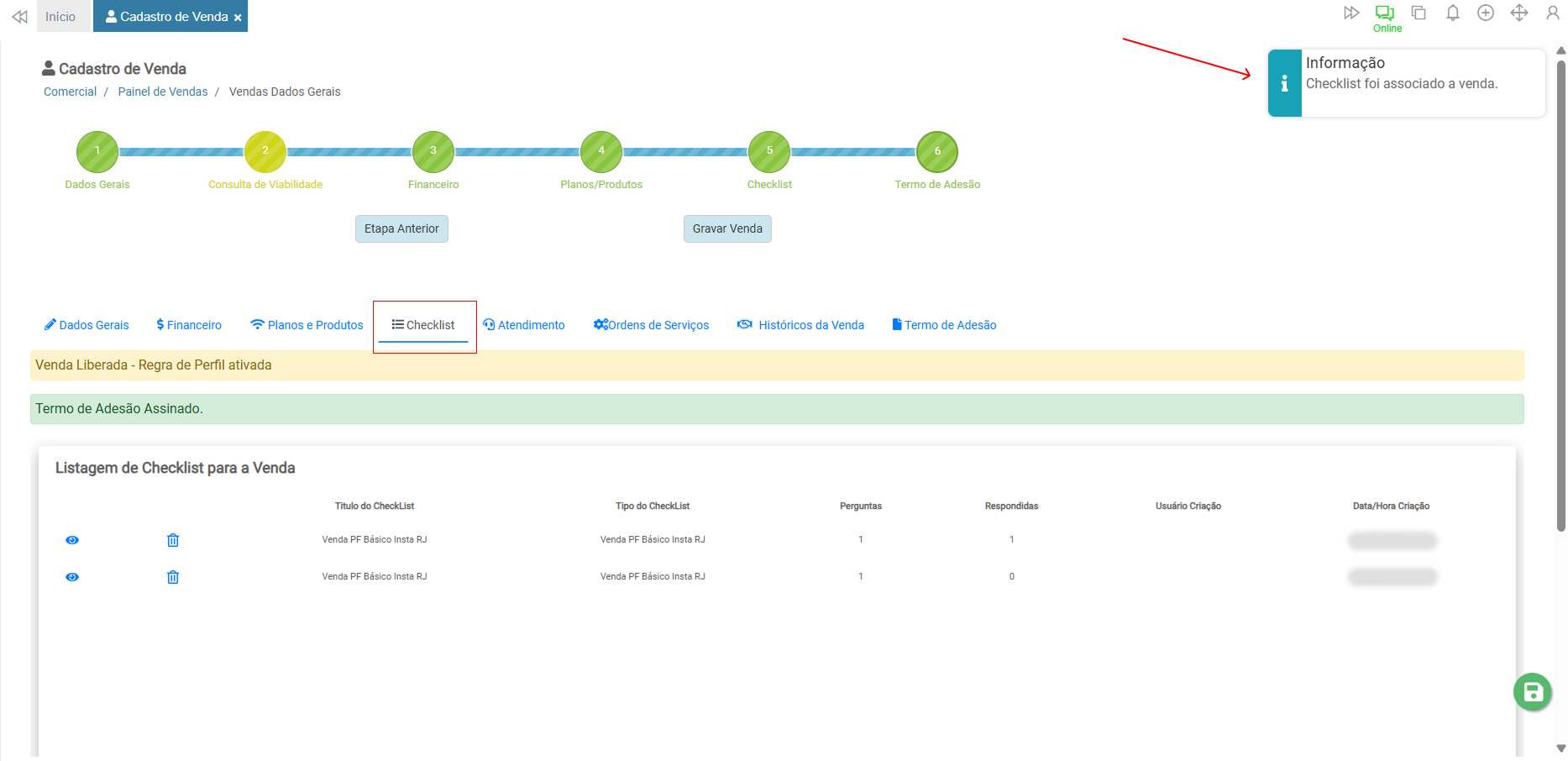Open the Financeiro tab
Viewport: 1568px width, 761px height.
tap(189, 325)
